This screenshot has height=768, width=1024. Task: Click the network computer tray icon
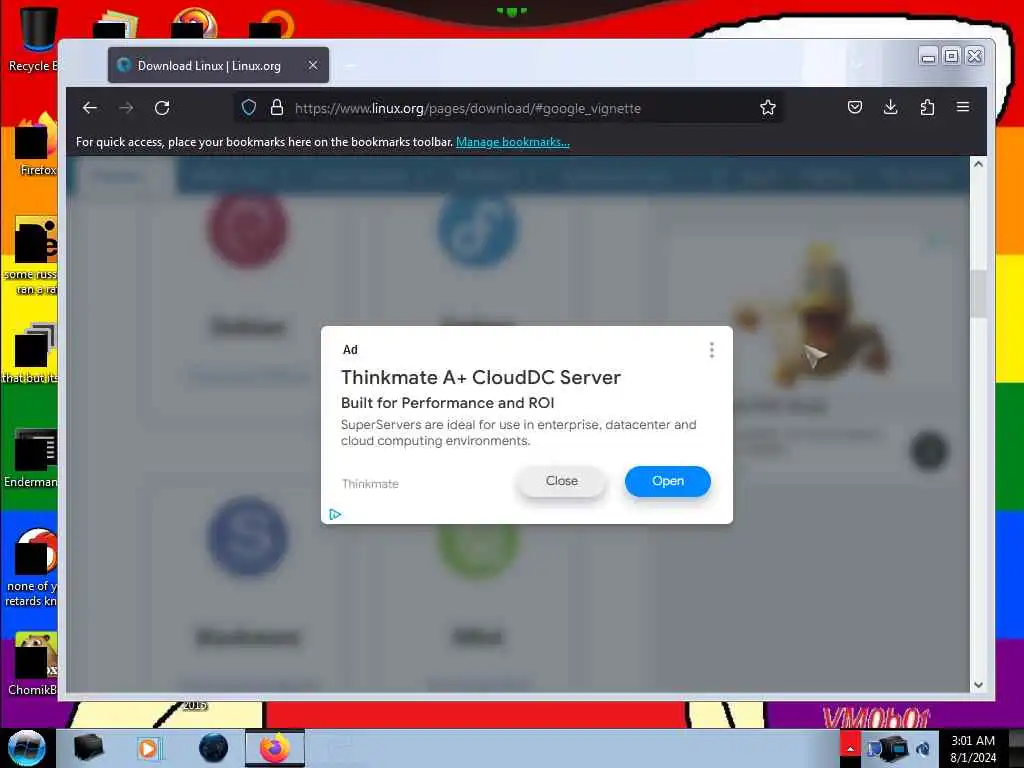[x=892, y=748]
